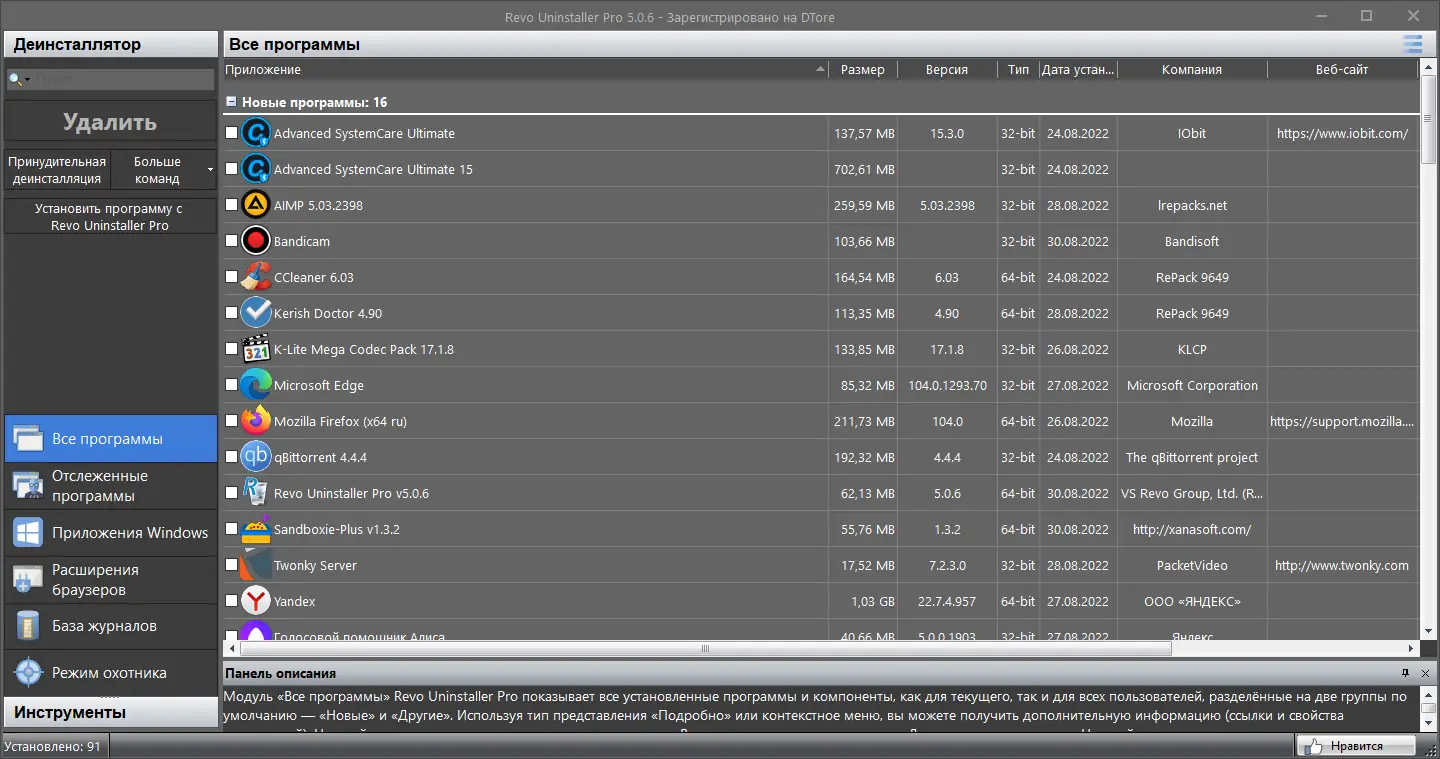Sort by the Компания column header

[1192, 69]
